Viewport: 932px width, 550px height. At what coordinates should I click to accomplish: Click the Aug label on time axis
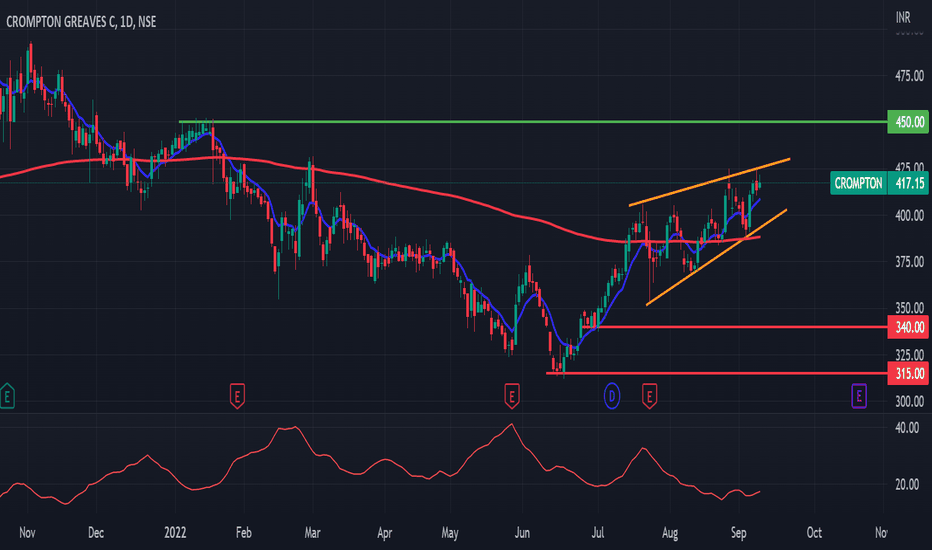[670, 533]
